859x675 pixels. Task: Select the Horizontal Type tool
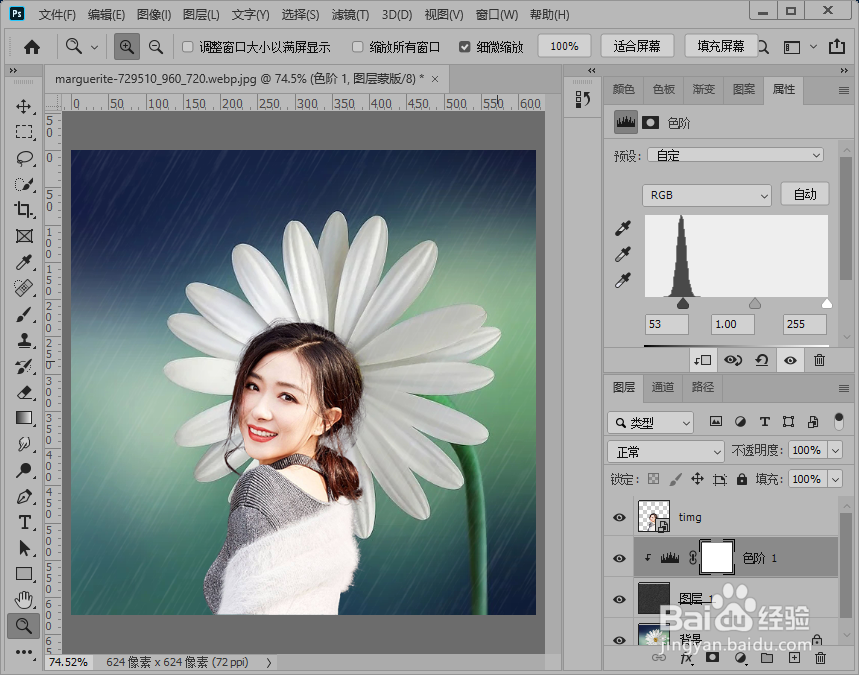point(23,524)
